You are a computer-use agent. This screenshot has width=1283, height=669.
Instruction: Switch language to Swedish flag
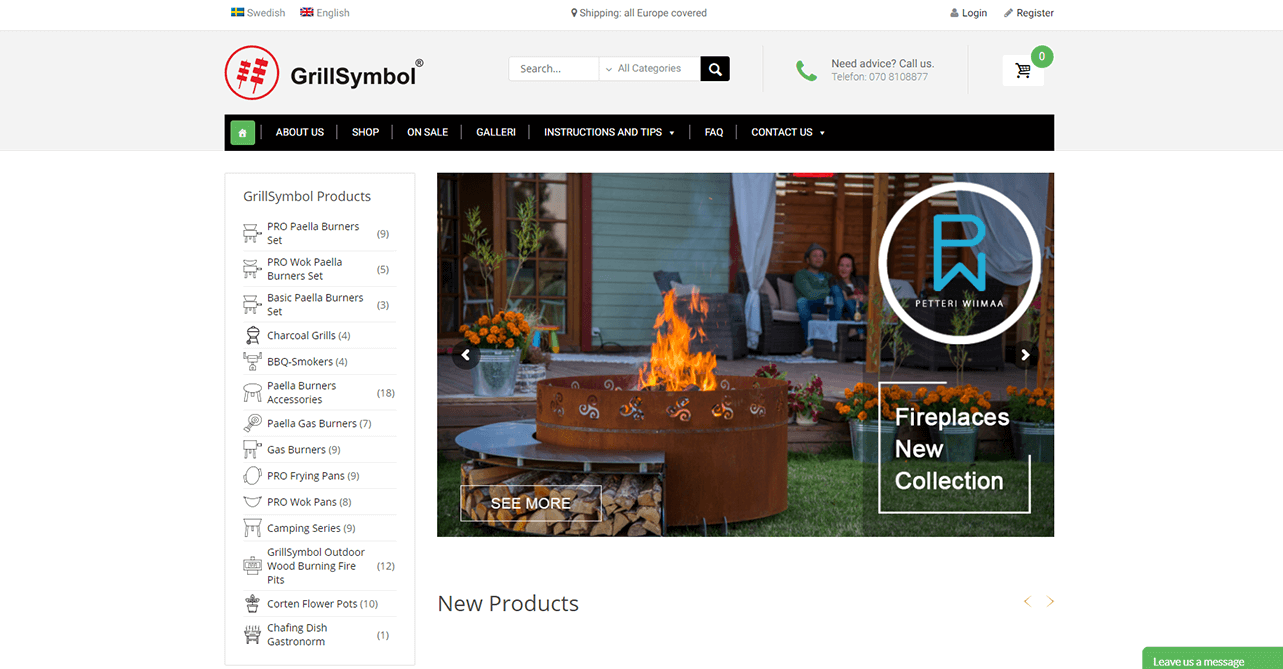[x=238, y=13]
